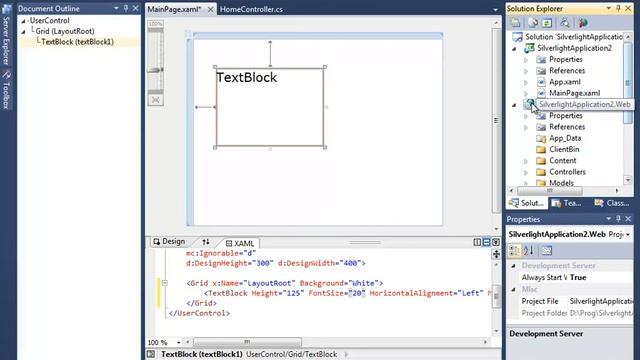Collapse the SilverlightApplication2 project node
The image size is (640, 360).
tap(514, 49)
